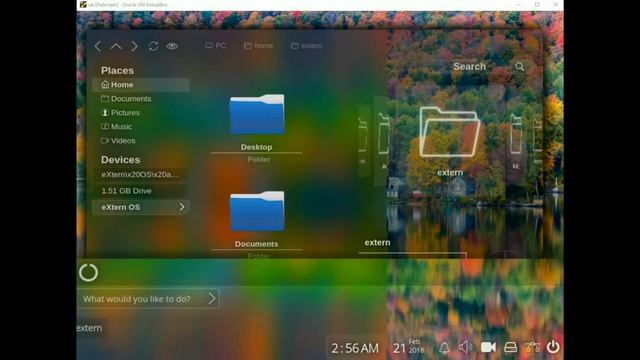Click the extern taskbar item

point(90,328)
